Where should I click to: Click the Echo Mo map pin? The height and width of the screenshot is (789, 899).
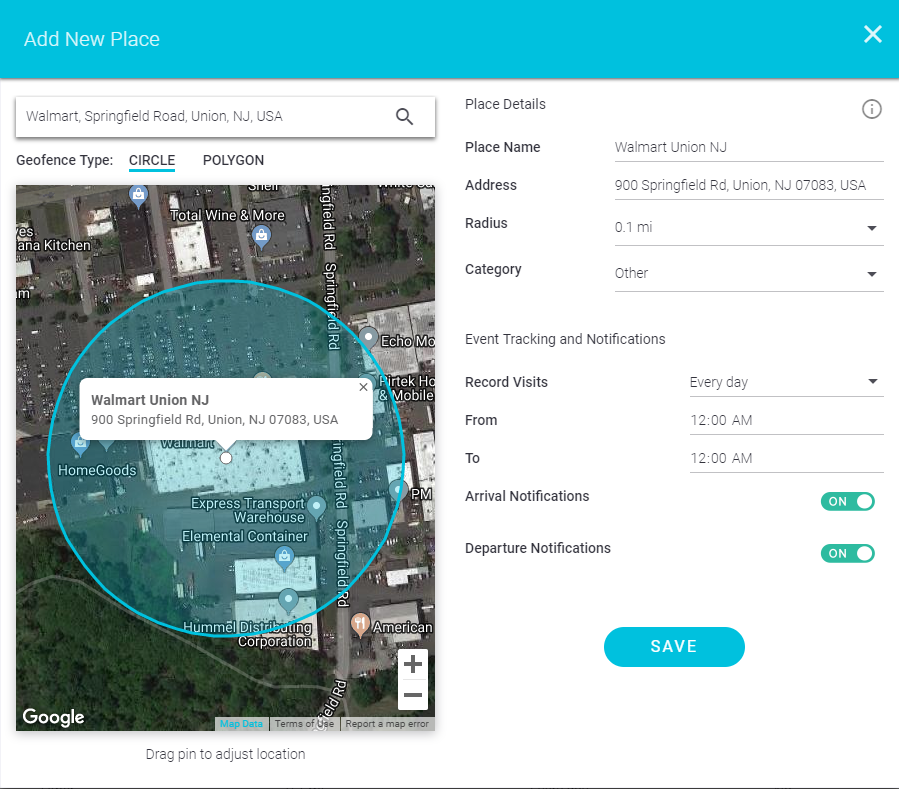368,338
